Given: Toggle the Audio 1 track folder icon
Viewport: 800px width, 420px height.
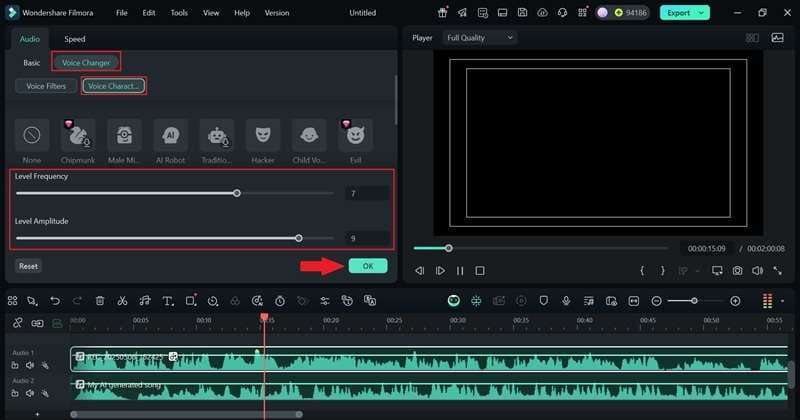Looking at the screenshot, I should click(15, 365).
